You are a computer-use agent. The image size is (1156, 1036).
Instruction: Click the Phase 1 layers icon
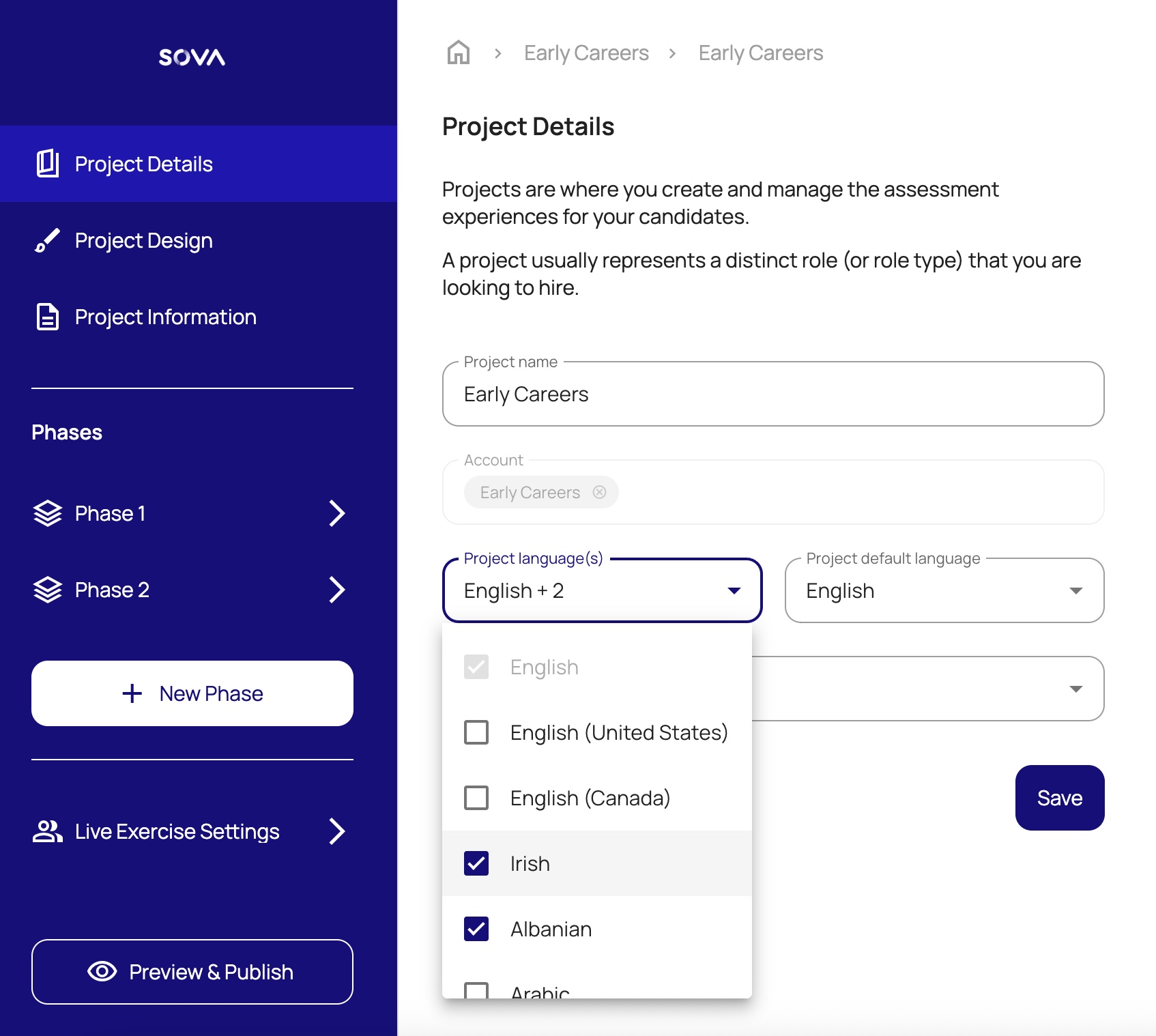[x=47, y=514]
